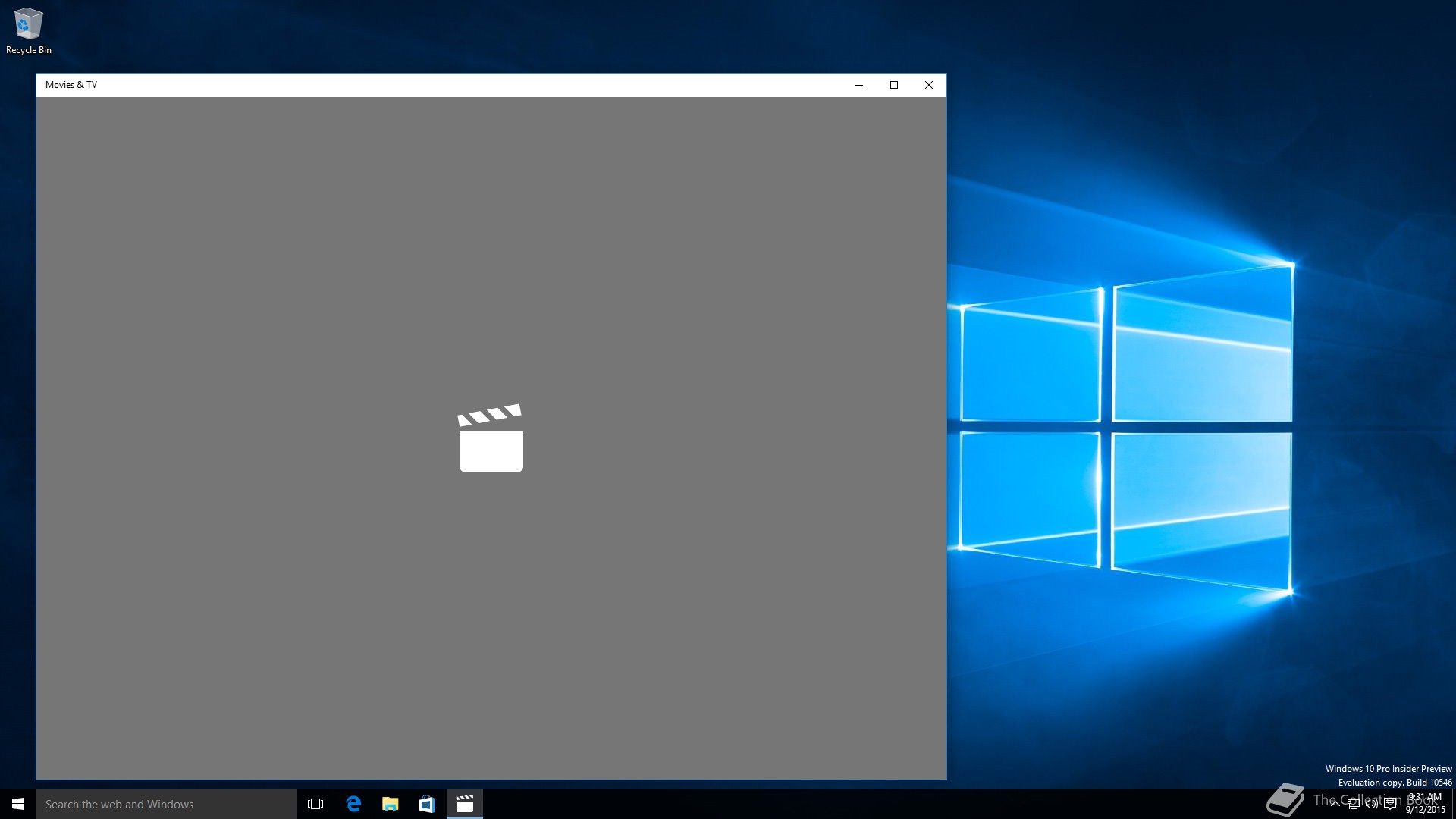The height and width of the screenshot is (819, 1456).
Task: Minimize the Movies & TV window
Action: (x=859, y=85)
